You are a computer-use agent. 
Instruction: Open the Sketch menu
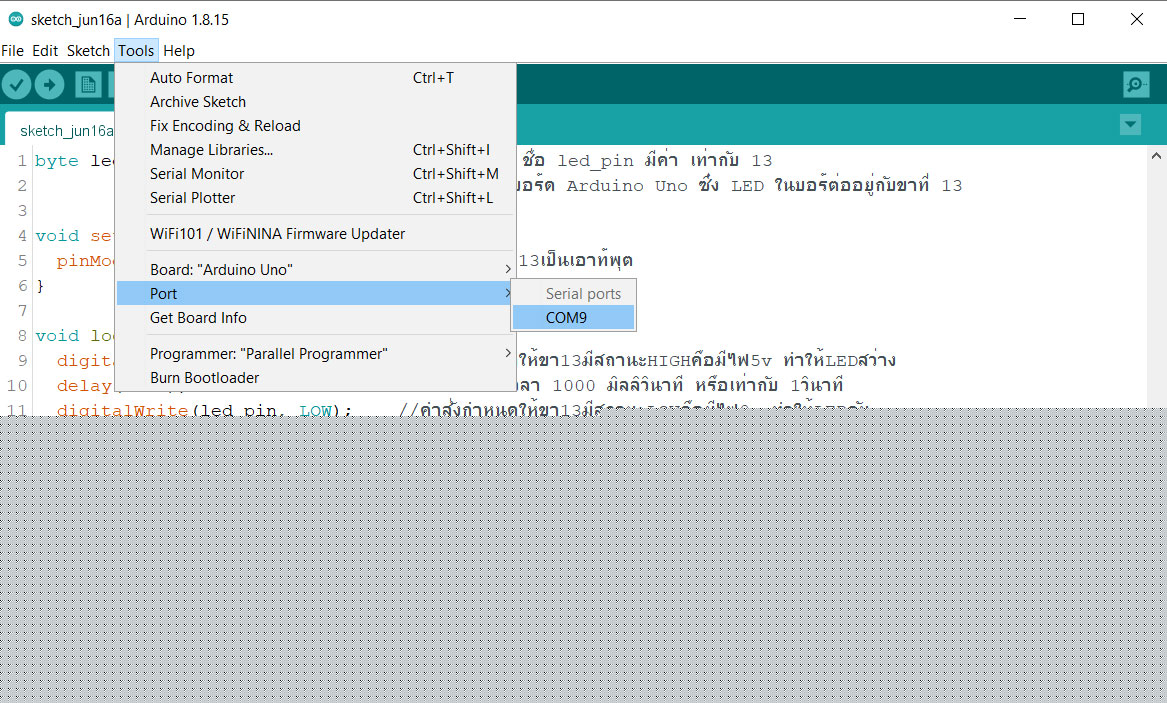click(88, 51)
